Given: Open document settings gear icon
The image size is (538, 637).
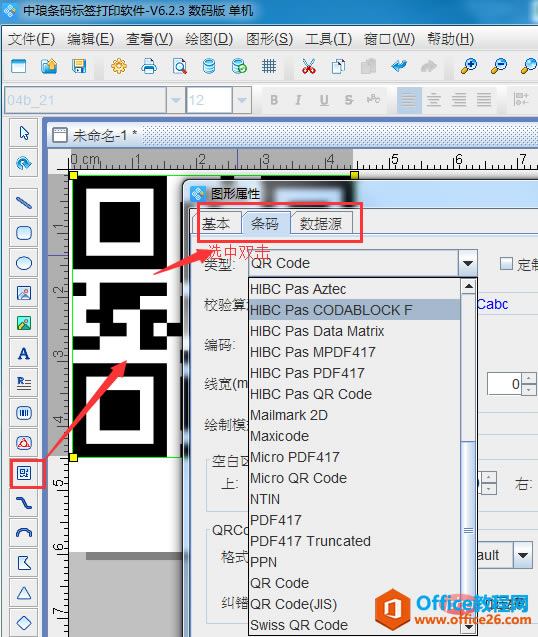Looking at the screenshot, I should pos(119,66).
